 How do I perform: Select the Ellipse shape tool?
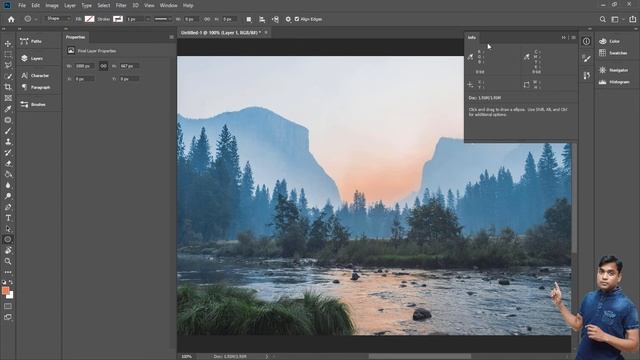point(8,240)
